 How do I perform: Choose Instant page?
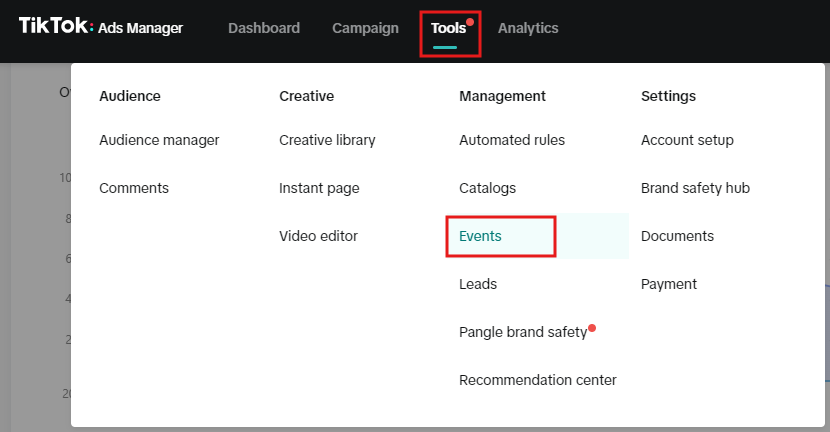[319, 188]
